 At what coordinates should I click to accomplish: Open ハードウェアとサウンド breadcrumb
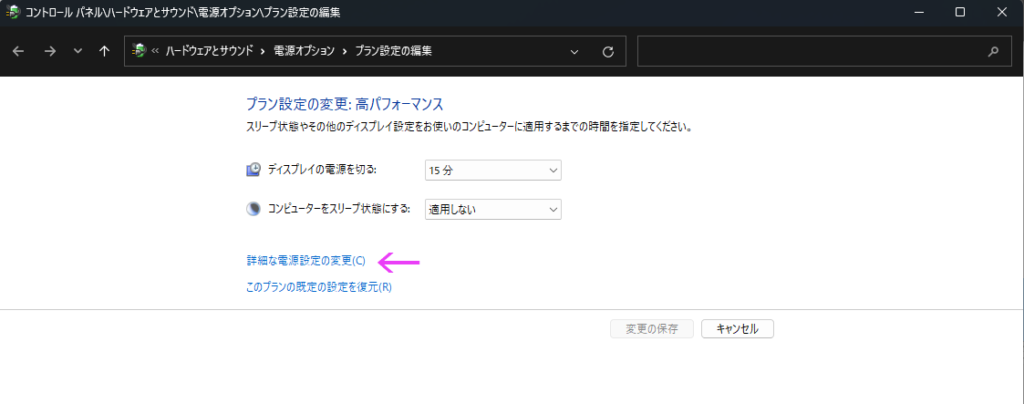[x=209, y=51]
